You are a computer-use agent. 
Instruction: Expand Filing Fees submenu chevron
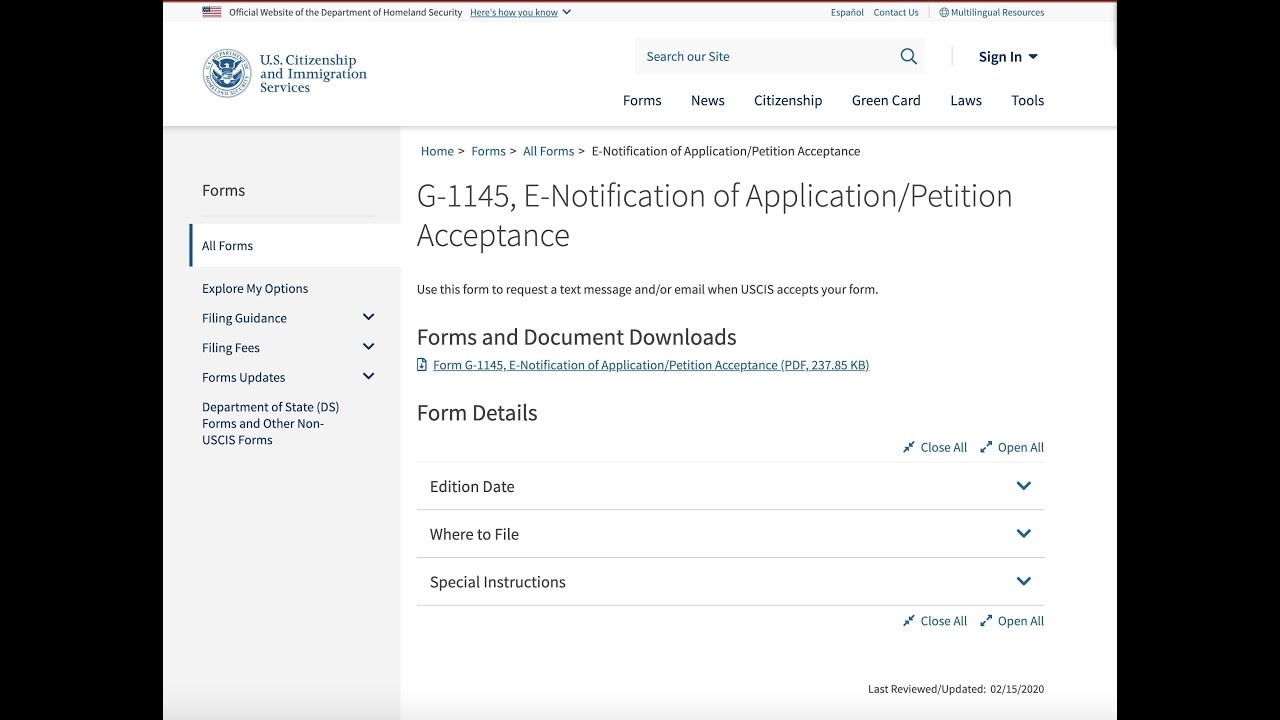coord(368,347)
